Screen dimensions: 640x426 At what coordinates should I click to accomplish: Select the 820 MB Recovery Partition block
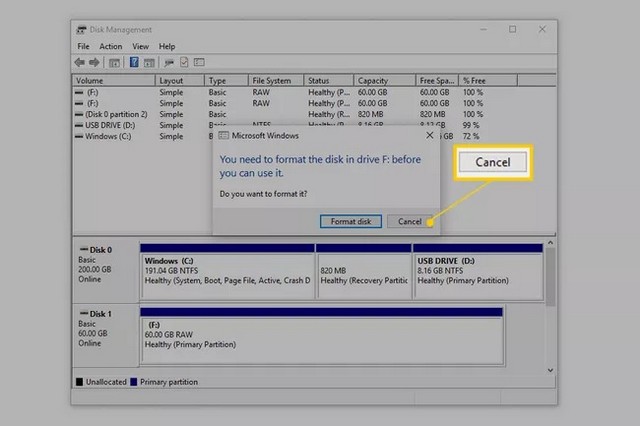click(364, 271)
